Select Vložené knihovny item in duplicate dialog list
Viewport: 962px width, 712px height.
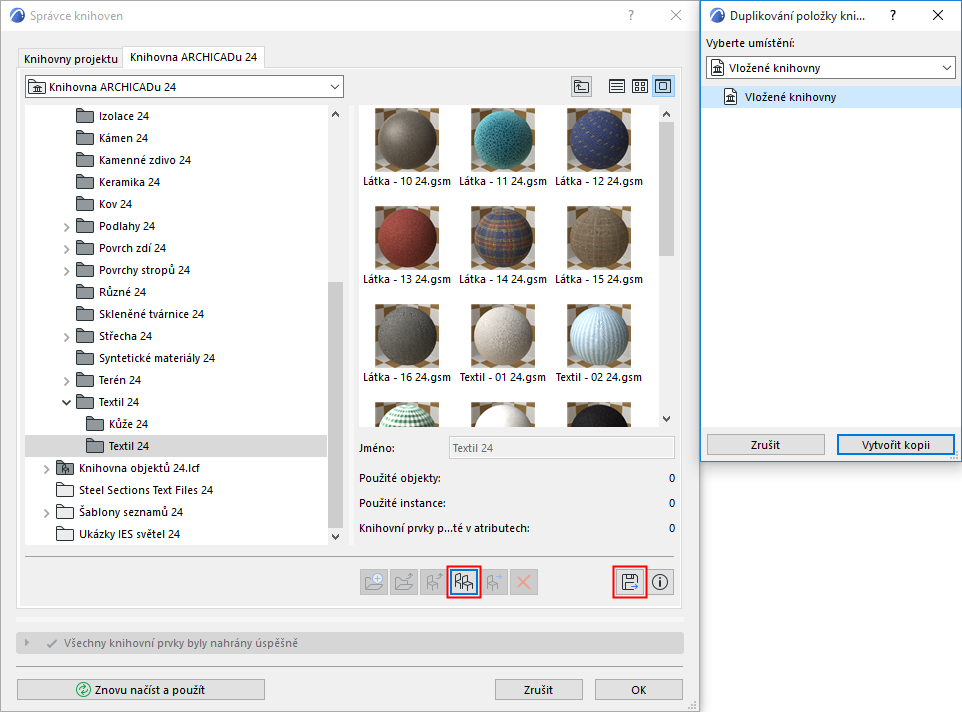(831, 97)
